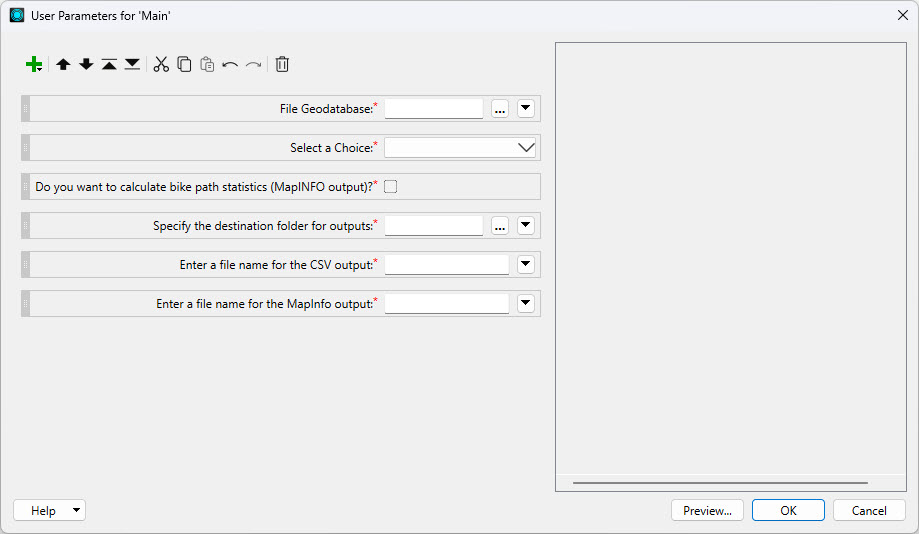
Task: Delete selected parameter using trash icon
Action: pyautogui.click(x=282, y=64)
